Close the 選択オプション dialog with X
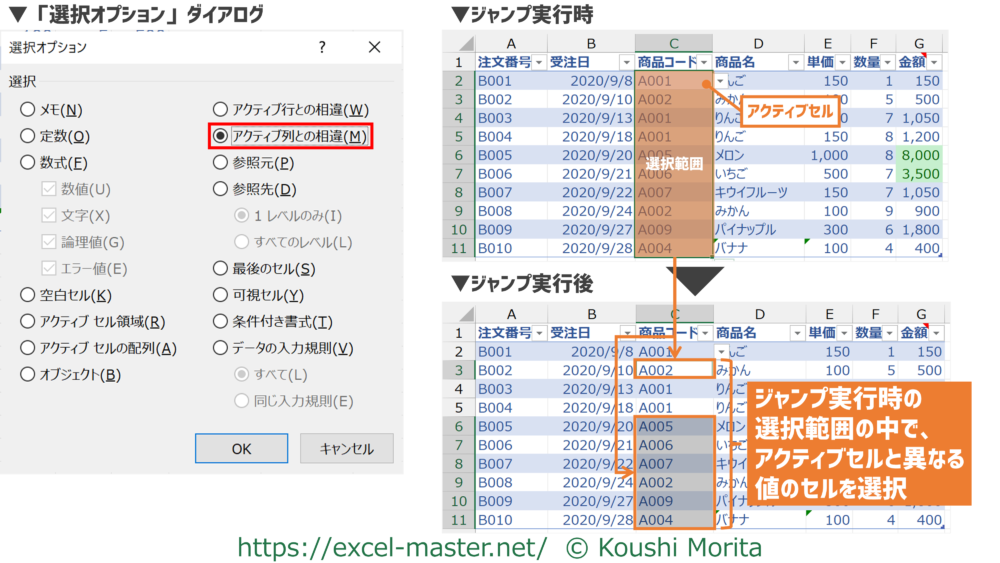The width and height of the screenshot is (1000, 563). pos(375,47)
